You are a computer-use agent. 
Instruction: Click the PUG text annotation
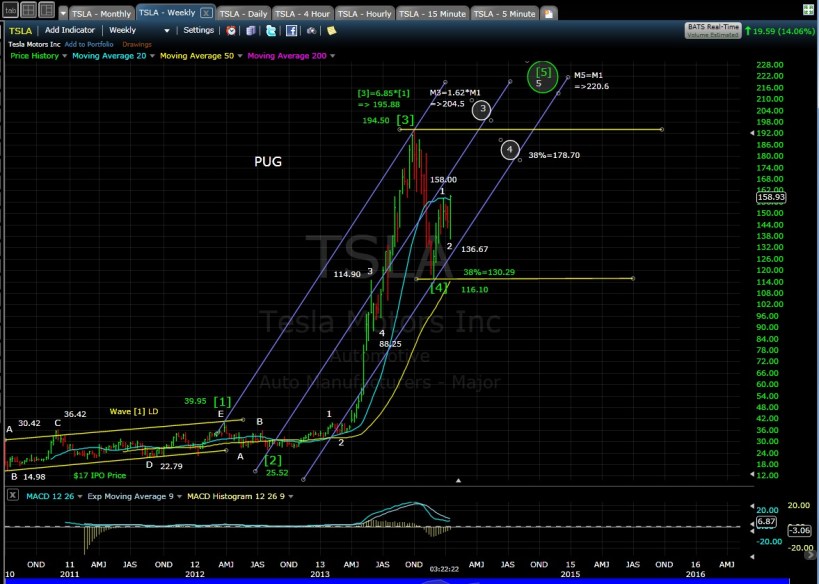point(267,161)
